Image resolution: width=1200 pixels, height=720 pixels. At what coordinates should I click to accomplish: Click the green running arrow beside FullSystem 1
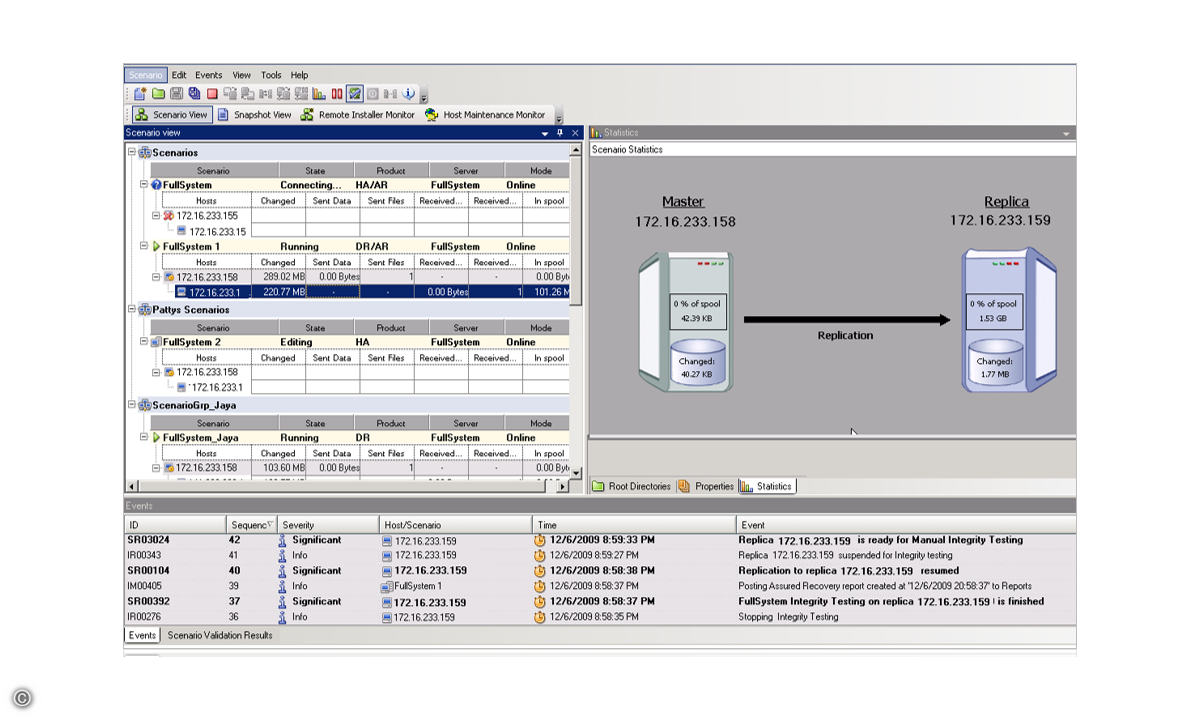(156, 246)
